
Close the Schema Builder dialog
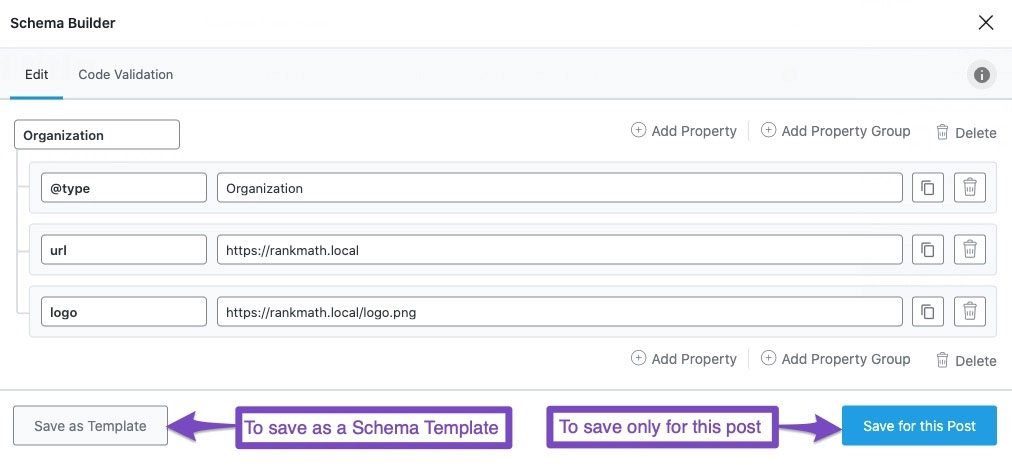[986, 22]
